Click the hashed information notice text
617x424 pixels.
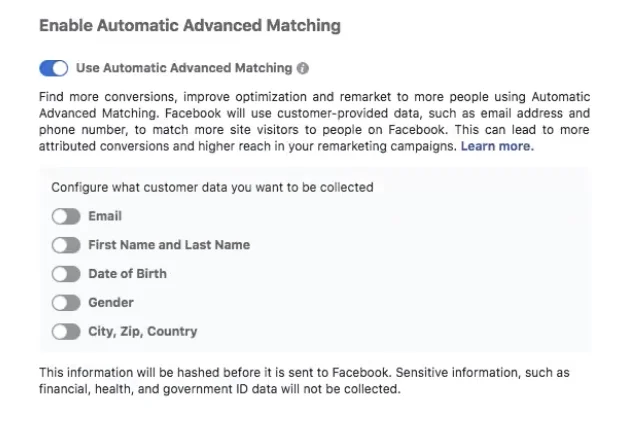pos(304,381)
